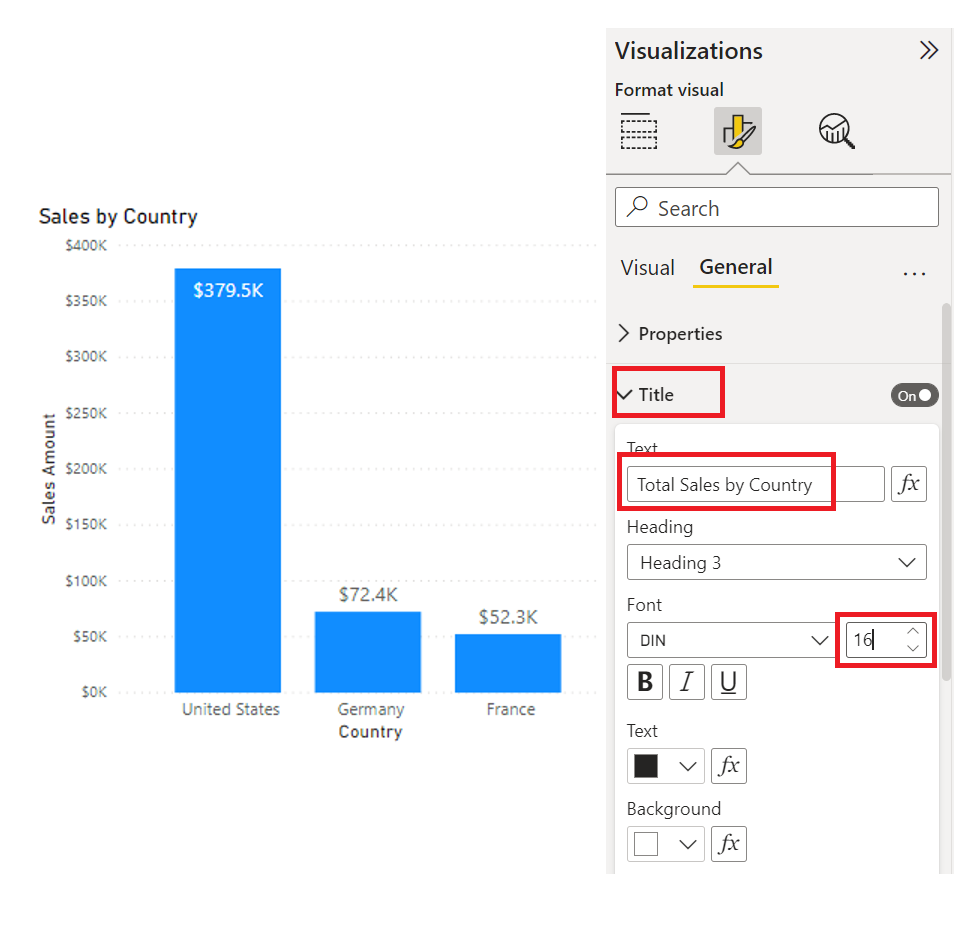Decrease font size with down arrow
The height and width of the screenshot is (927, 971).
click(913, 648)
